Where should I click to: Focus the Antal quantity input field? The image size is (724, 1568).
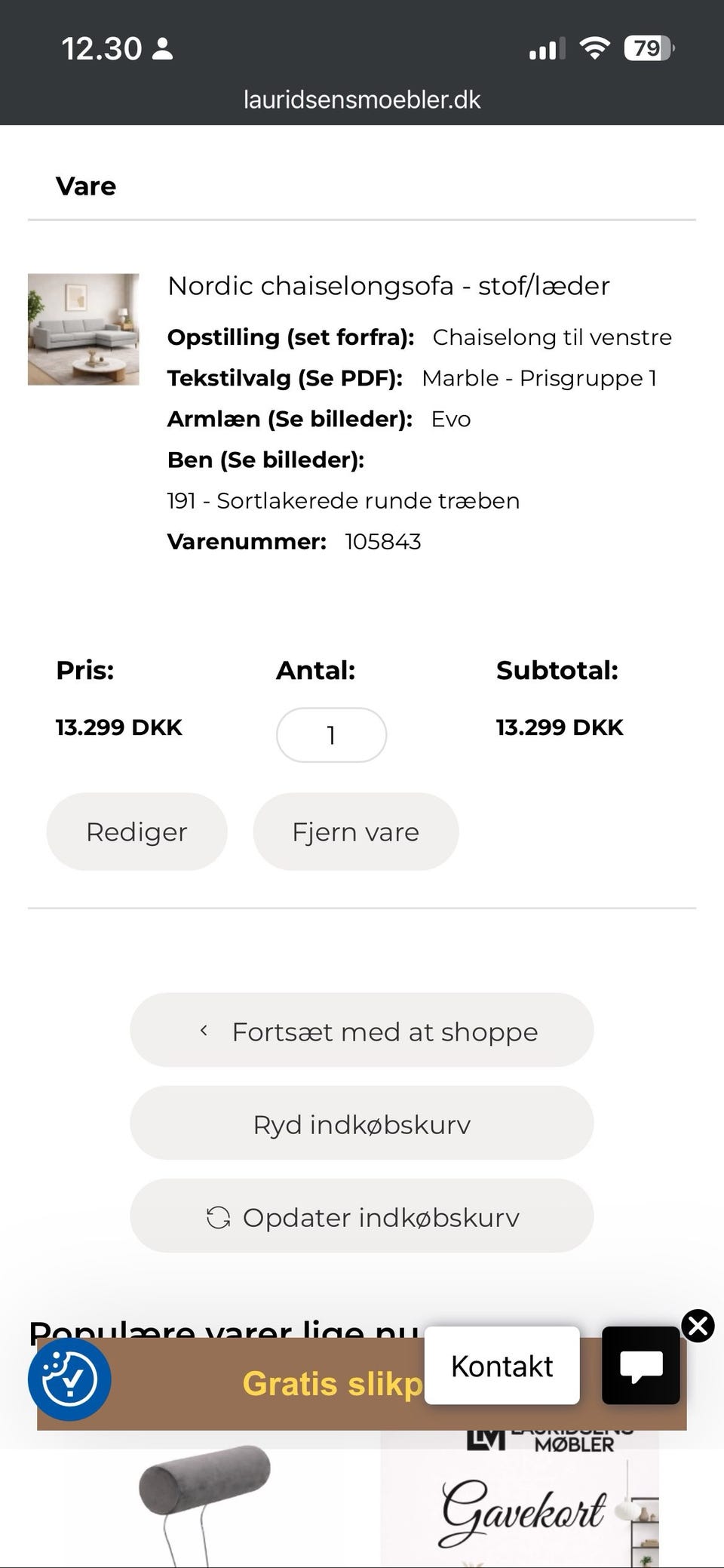[x=331, y=735]
